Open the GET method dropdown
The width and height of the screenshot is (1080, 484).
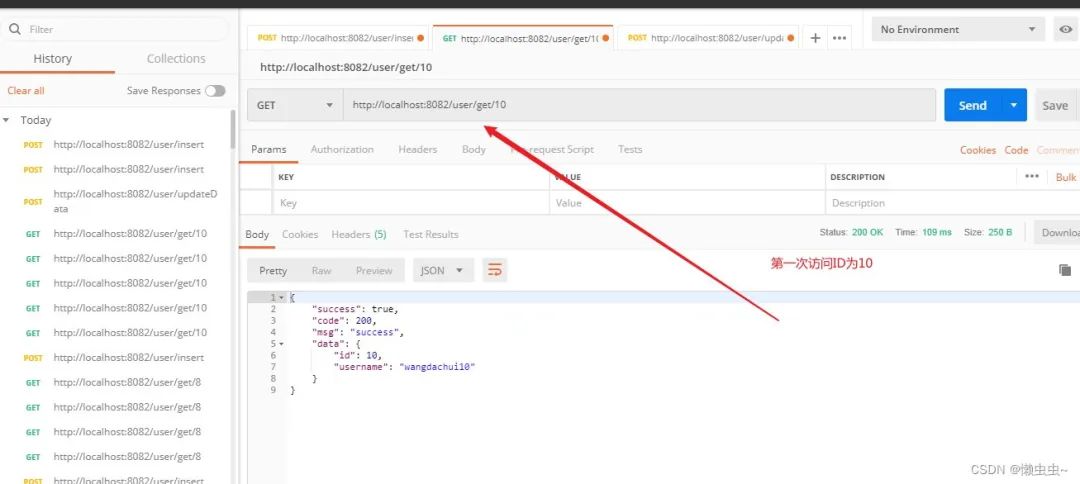tap(295, 105)
